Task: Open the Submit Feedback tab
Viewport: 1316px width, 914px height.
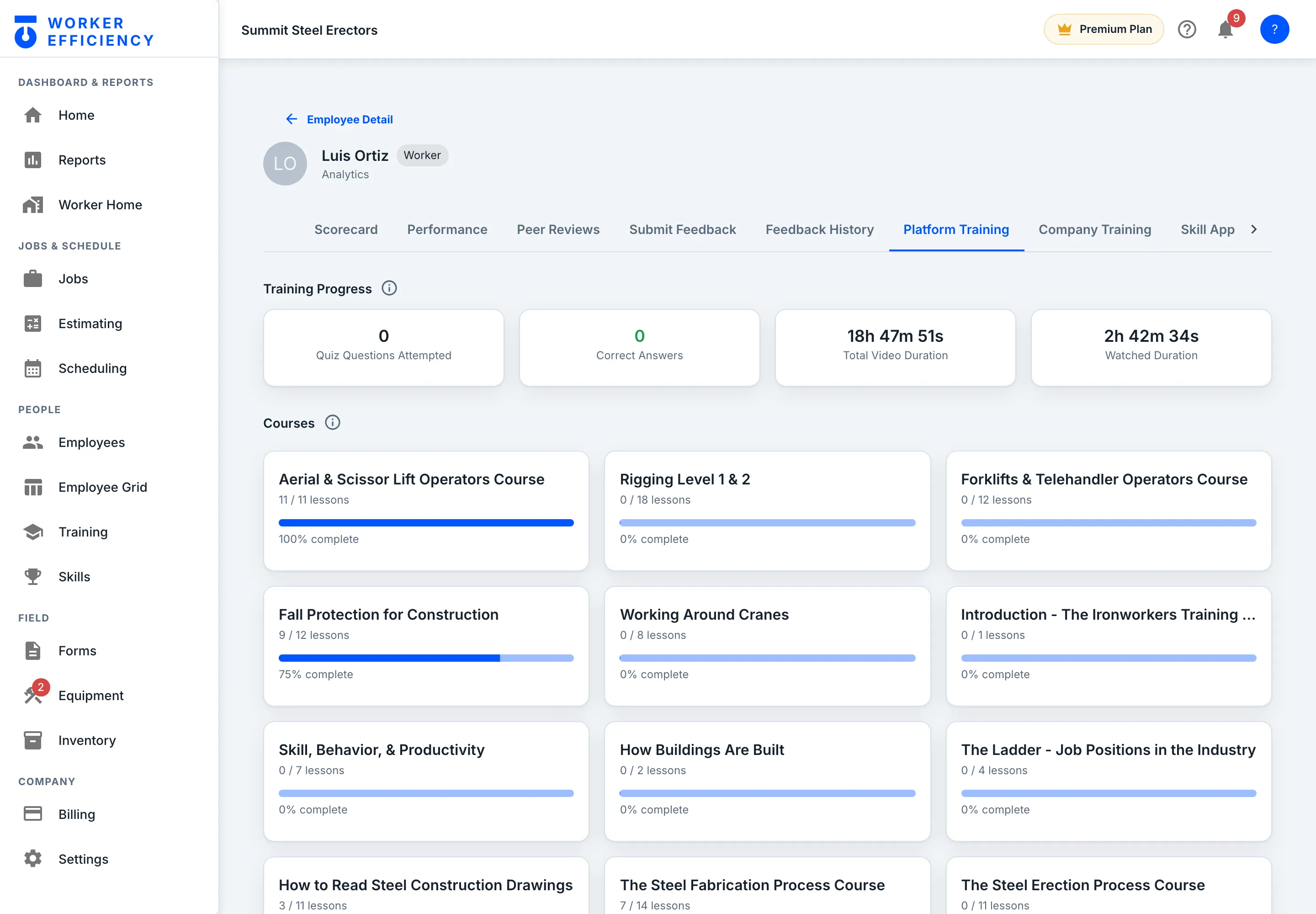Action: click(683, 230)
